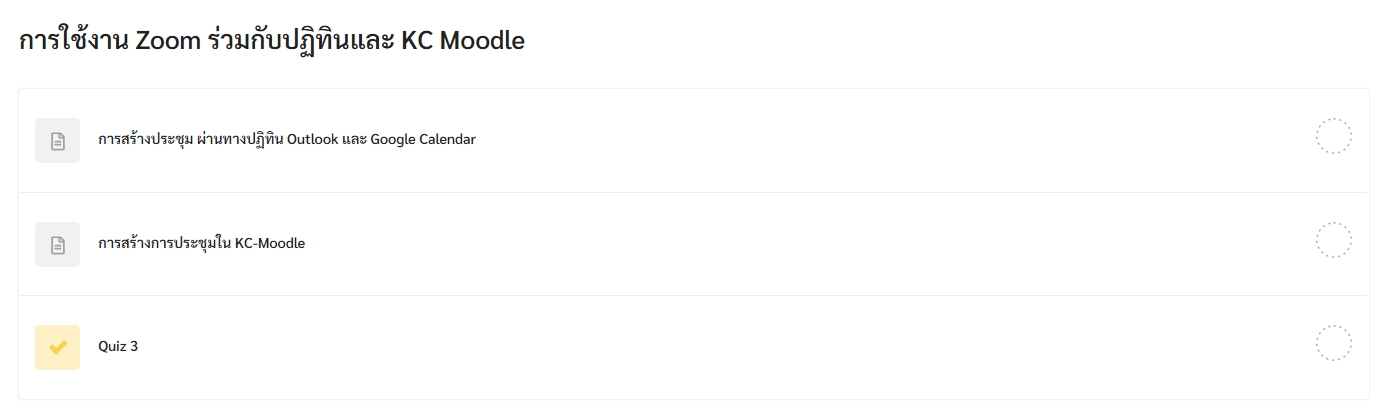Click the blank space in the Quiz 3 row
1384x414 pixels.
click(x=700, y=347)
